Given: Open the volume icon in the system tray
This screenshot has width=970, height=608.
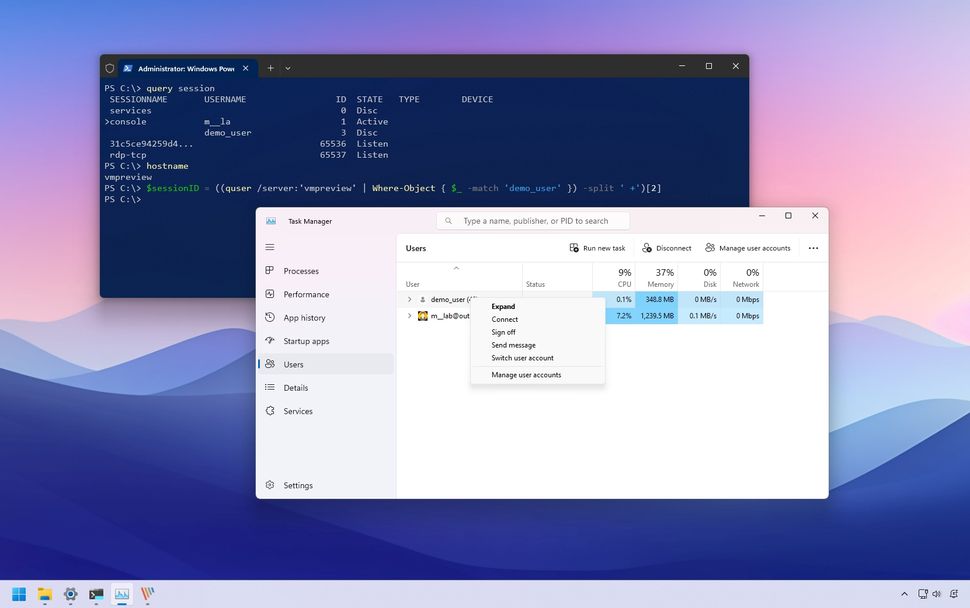Looking at the screenshot, I should 935,593.
